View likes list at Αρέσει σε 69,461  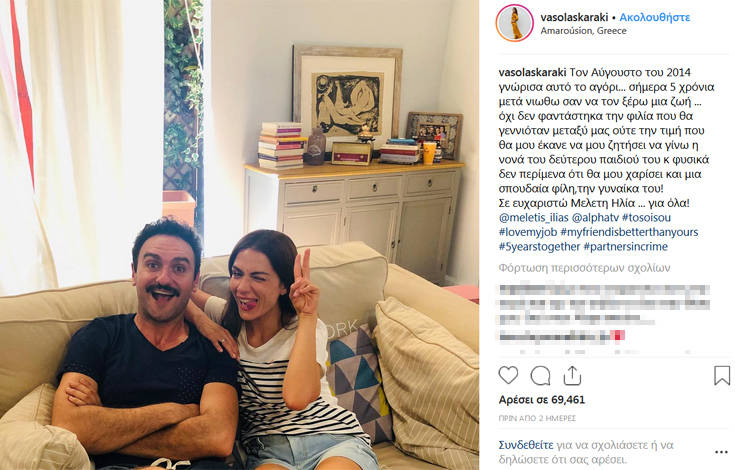pos(542,400)
